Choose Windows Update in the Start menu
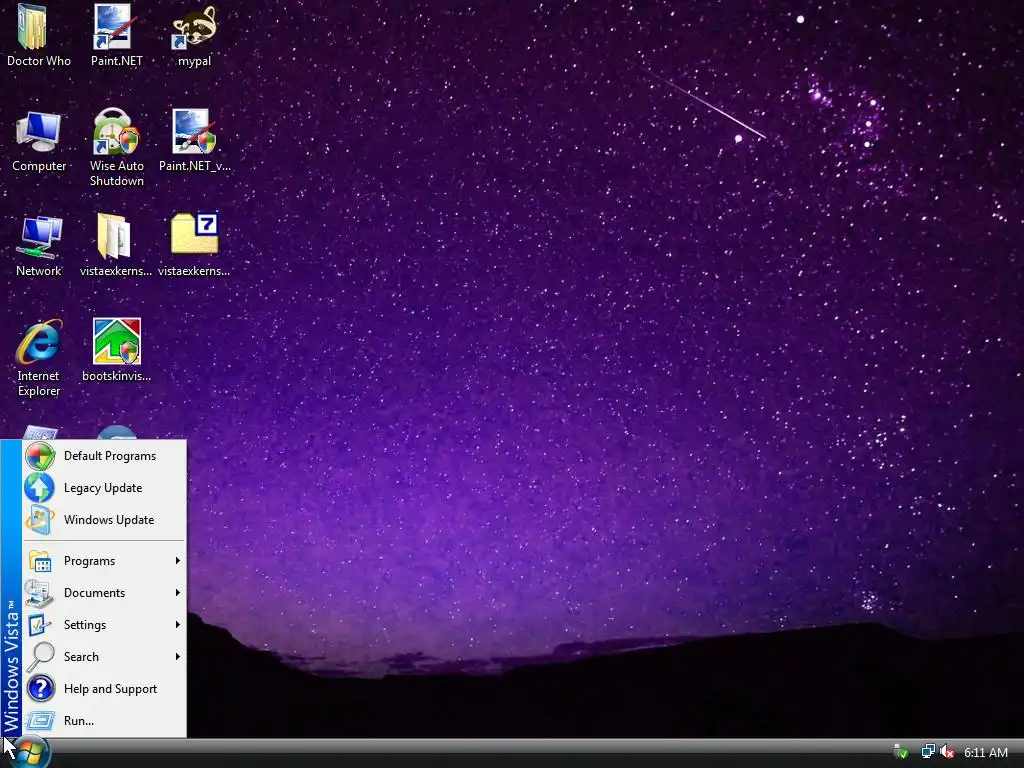This screenshot has height=768, width=1024. point(104,520)
